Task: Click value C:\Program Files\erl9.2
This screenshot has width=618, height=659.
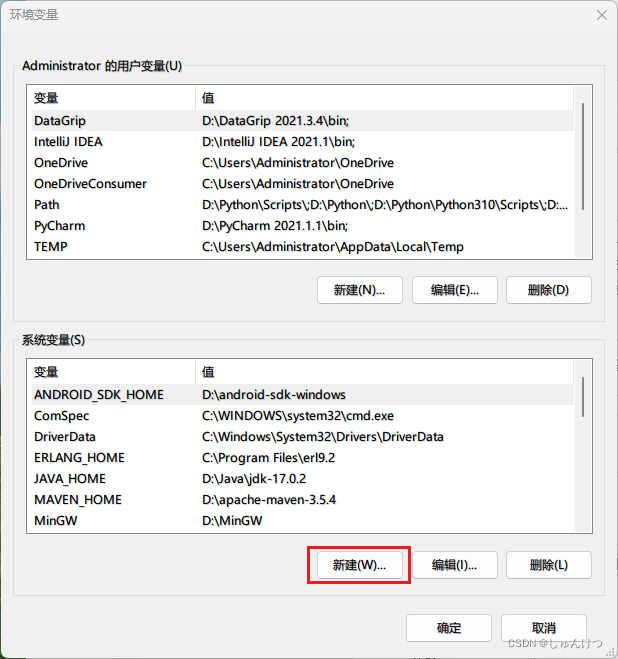Action: [268, 458]
